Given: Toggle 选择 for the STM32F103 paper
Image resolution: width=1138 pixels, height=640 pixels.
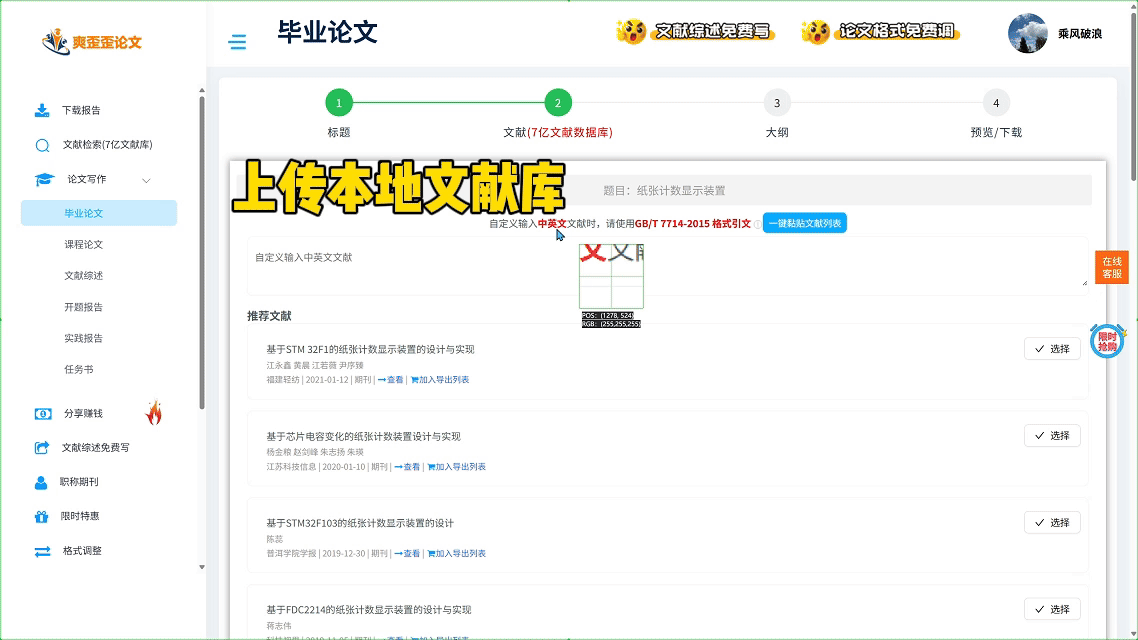Looking at the screenshot, I should pos(1051,523).
